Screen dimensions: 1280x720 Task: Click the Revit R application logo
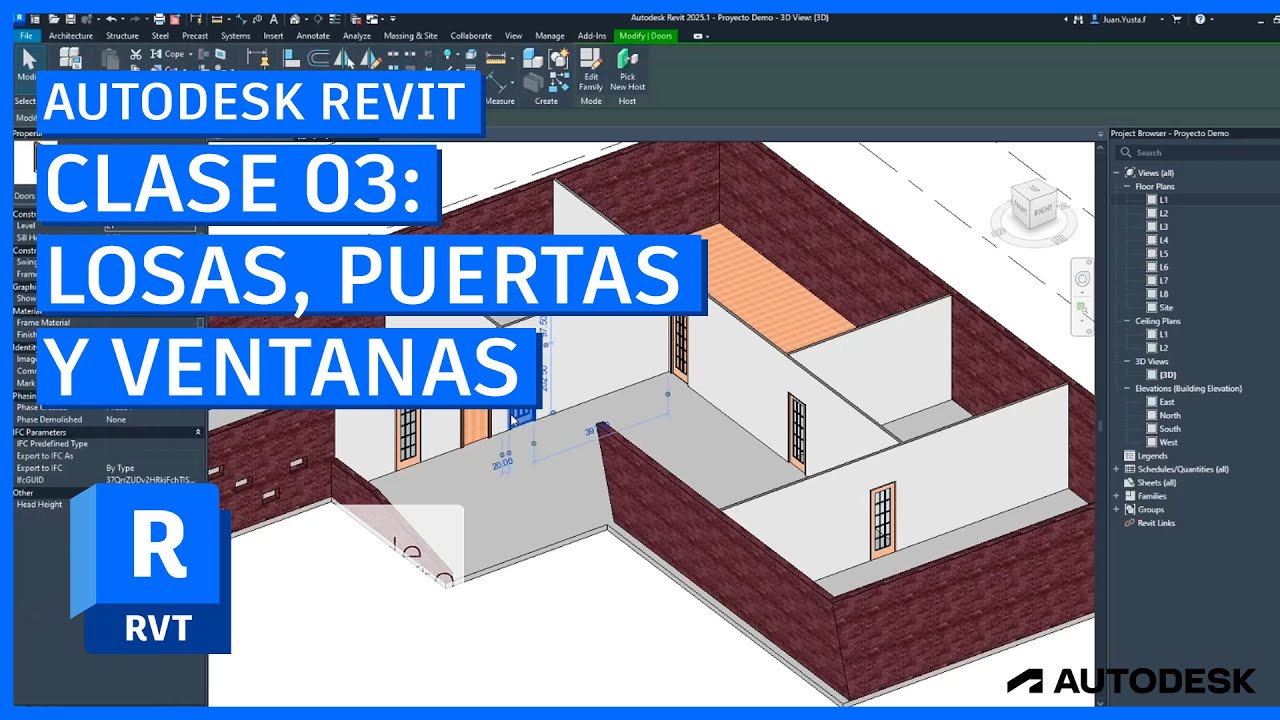[x=20, y=18]
